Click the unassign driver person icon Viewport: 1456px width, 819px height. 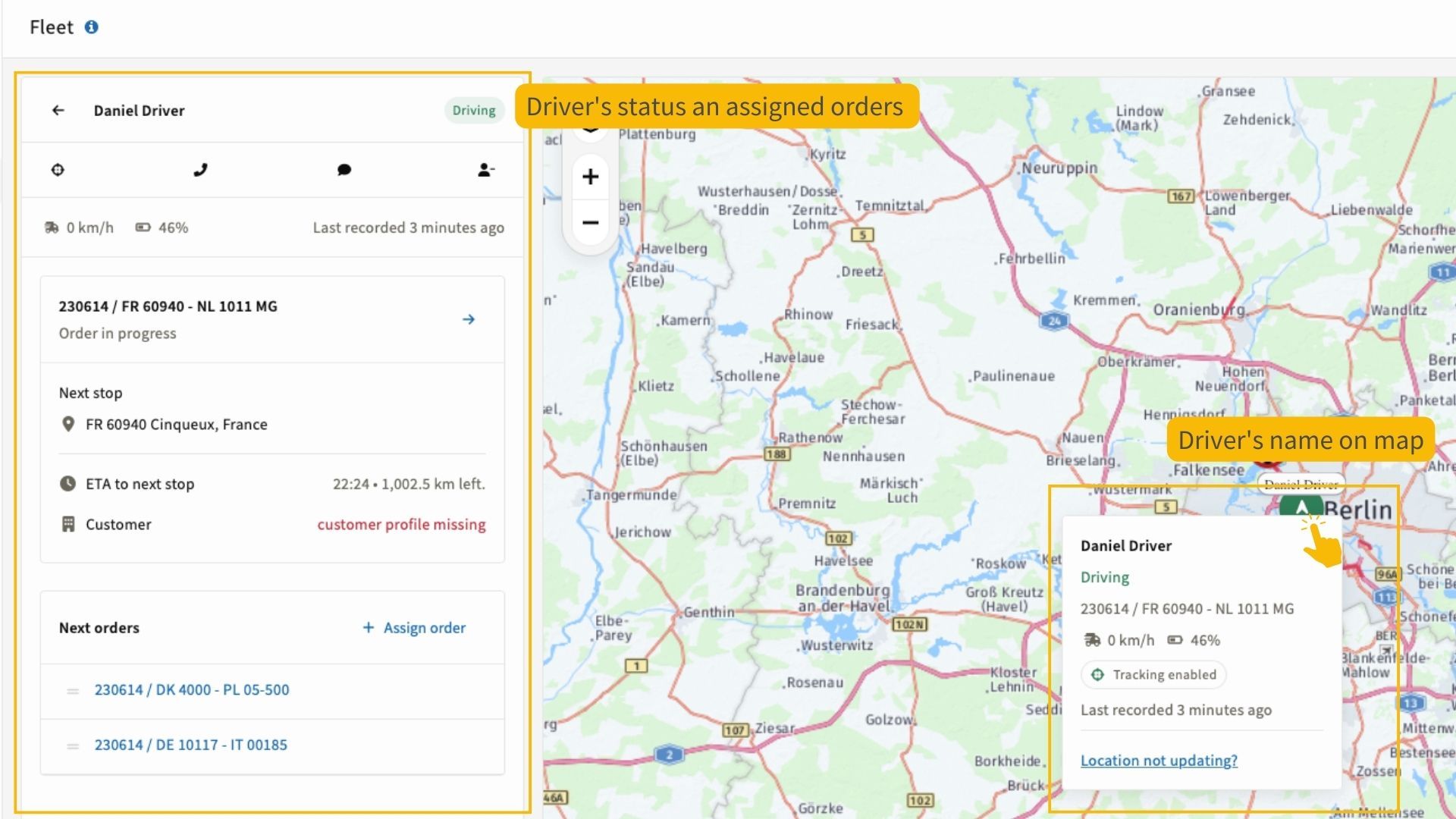(x=486, y=170)
